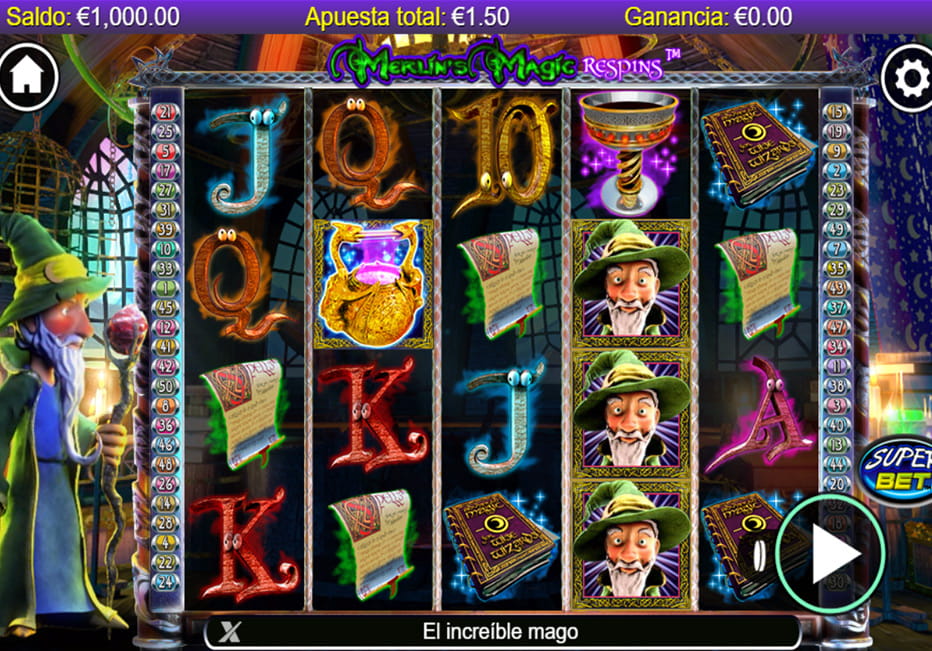Select payline number 15 marker
This screenshot has height=651, width=932.
click(x=836, y=111)
